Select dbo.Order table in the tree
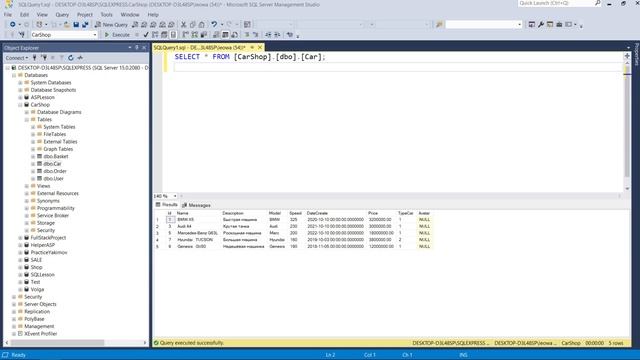This screenshot has height=360, width=640. pos(55,171)
